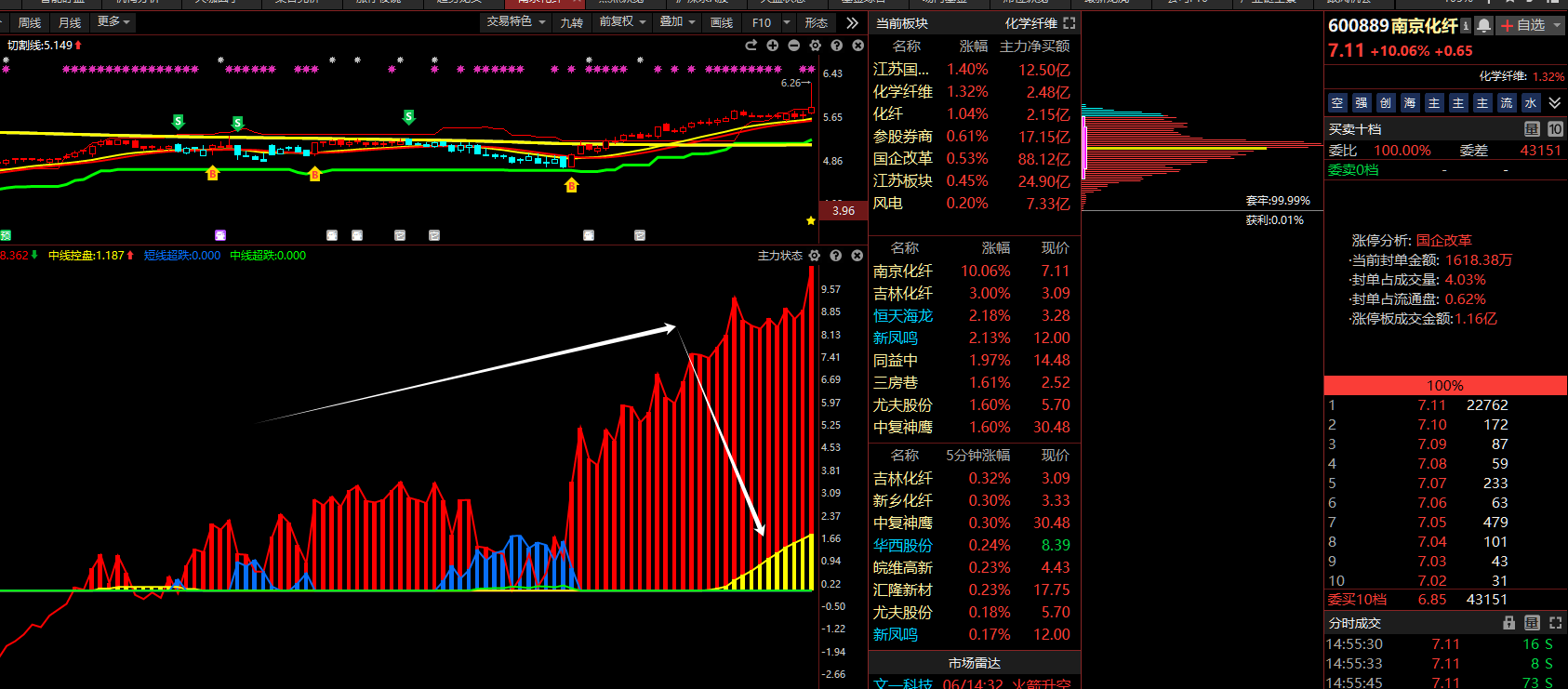1568x689 pixels.
Task: Open K-line indicator settings gear
Action: pos(815,46)
